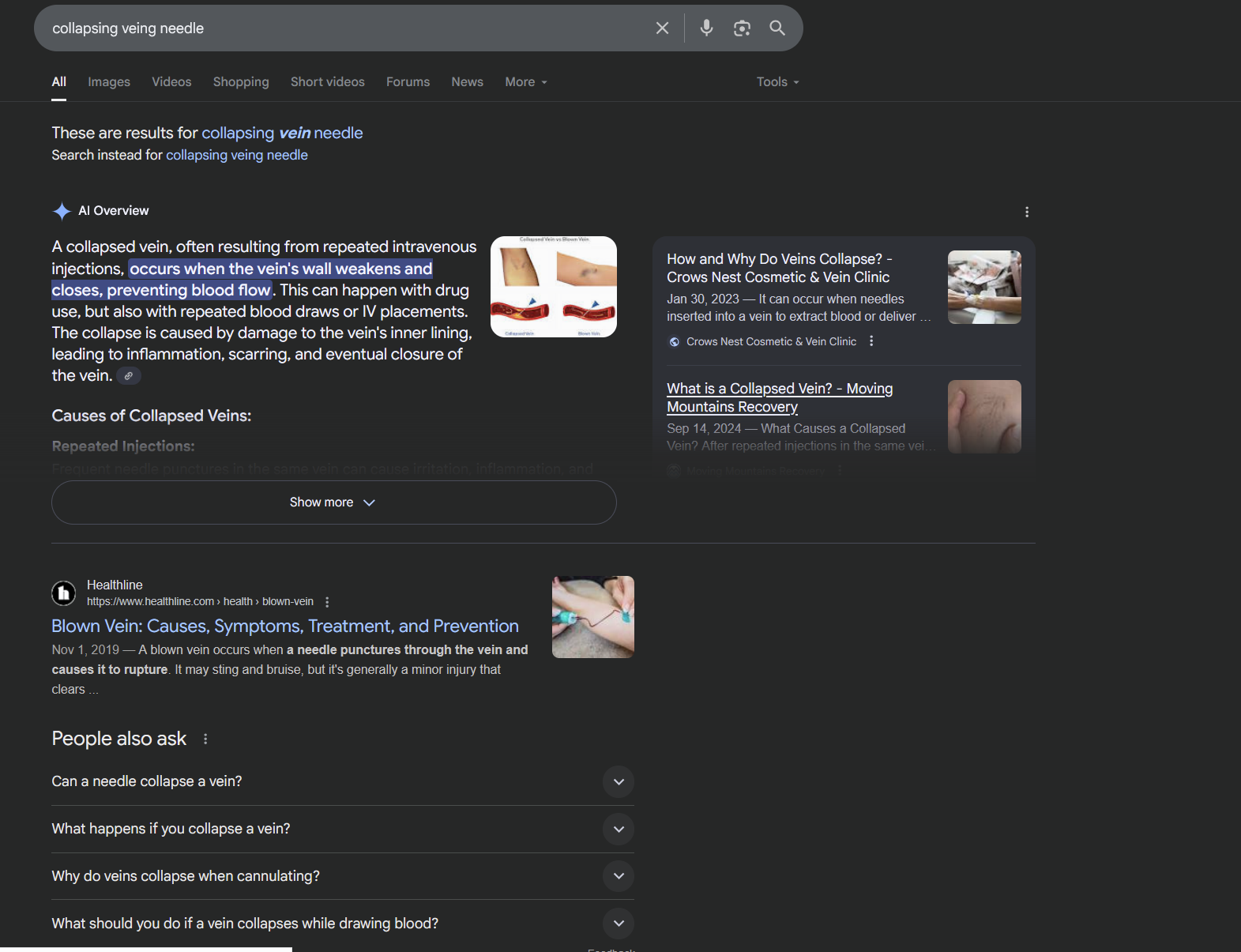Open the Short videos tab
This screenshot has width=1241, height=952.
(328, 82)
